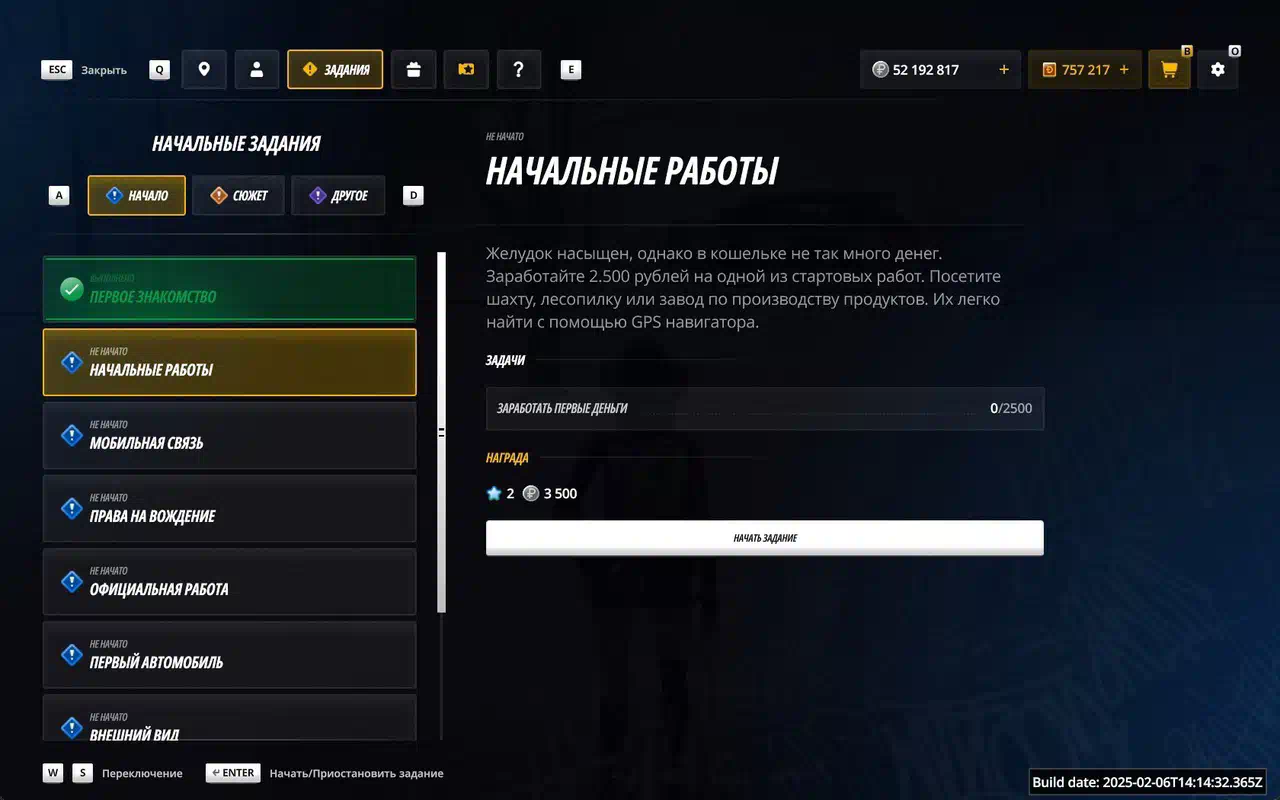Select the Задания tab

335,70
